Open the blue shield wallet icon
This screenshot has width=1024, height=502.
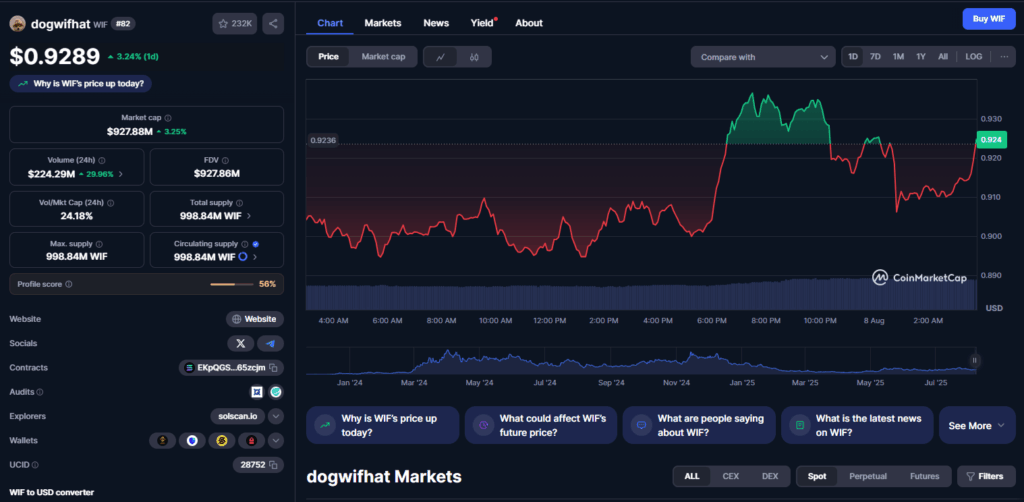192,441
